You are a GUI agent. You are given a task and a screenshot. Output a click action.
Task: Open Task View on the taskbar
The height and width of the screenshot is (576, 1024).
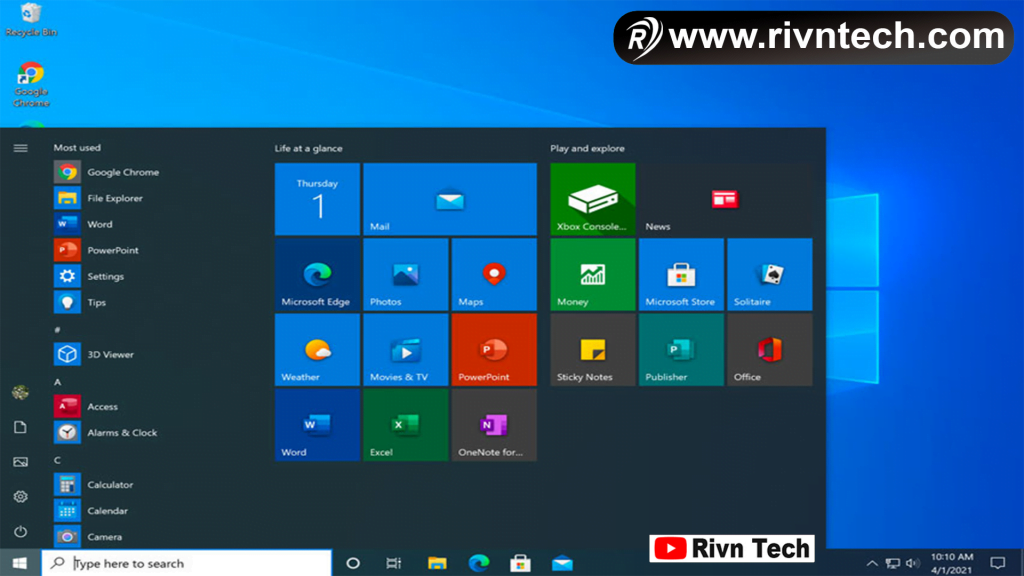394,563
